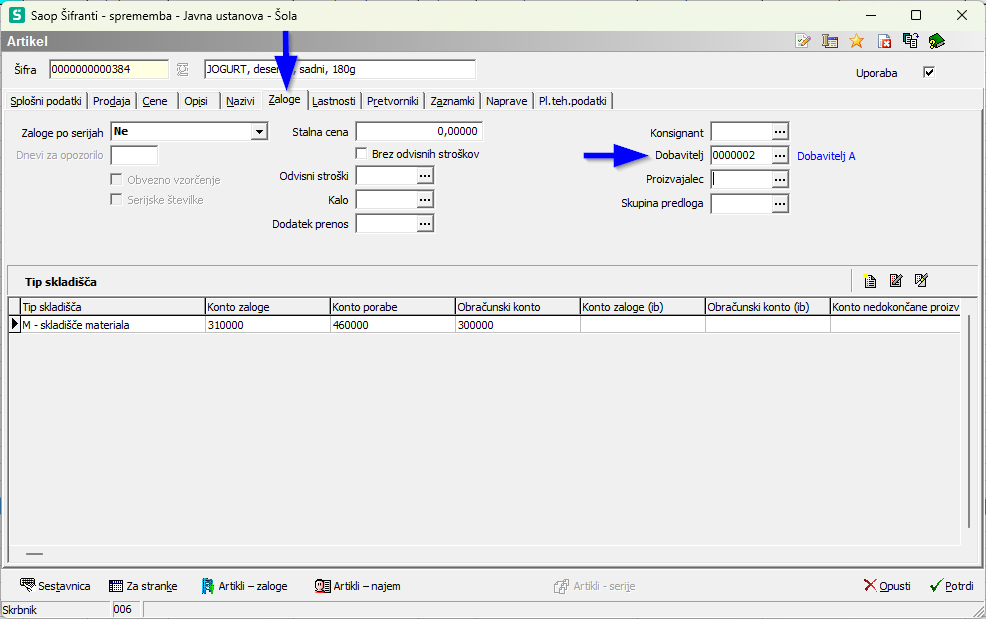Viewport: 986px width, 619px height.
Task: Switch to the Pretvorniki tab
Action: pos(392,101)
